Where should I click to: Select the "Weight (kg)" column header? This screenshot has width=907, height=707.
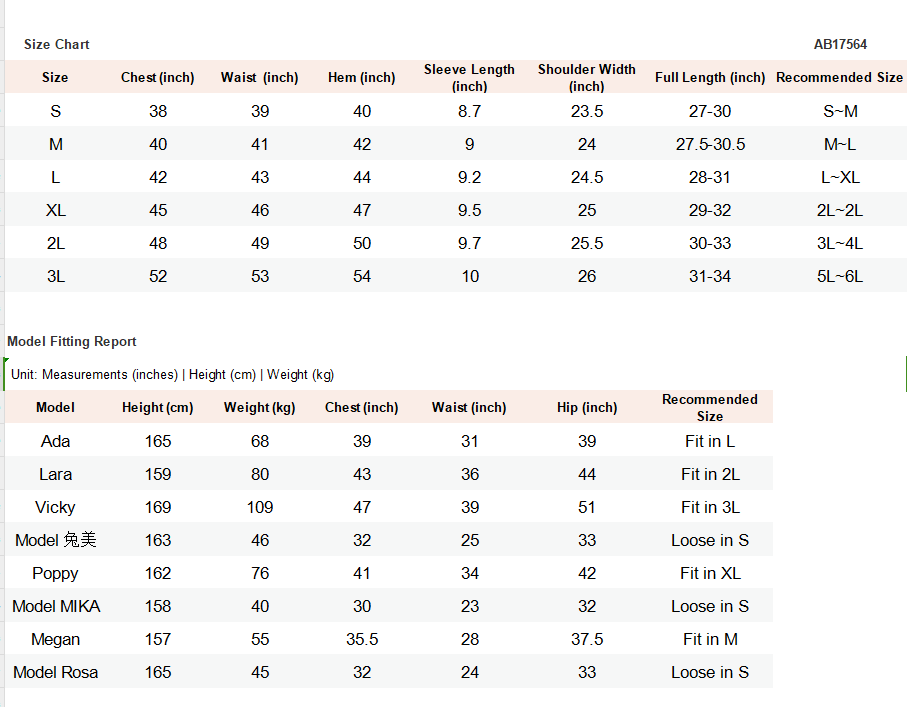click(260, 407)
